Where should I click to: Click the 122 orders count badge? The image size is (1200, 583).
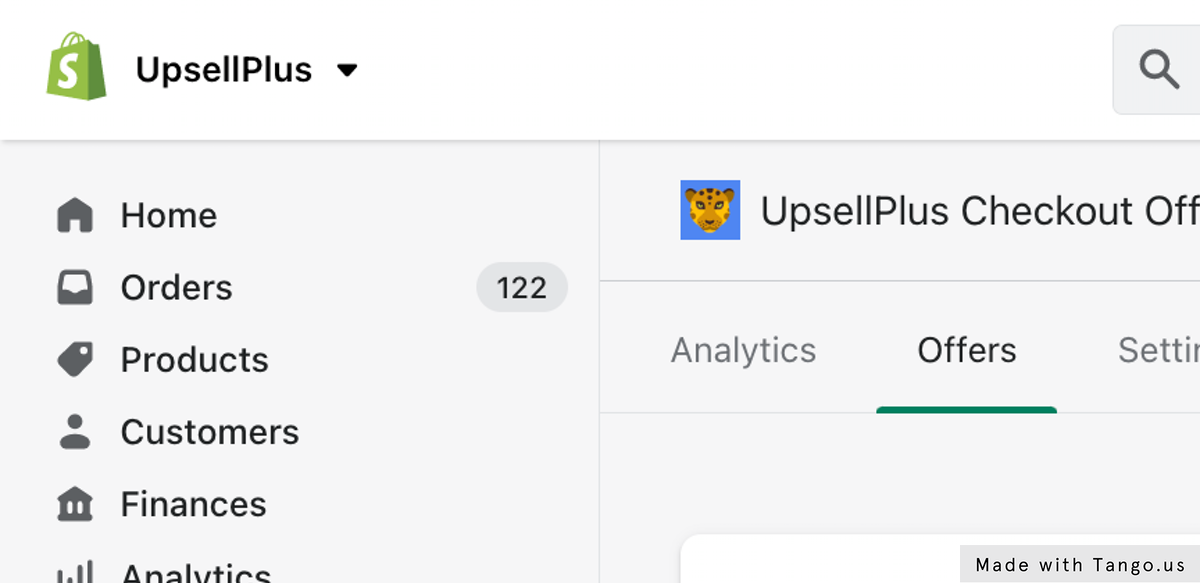pyautogui.click(x=522, y=288)
